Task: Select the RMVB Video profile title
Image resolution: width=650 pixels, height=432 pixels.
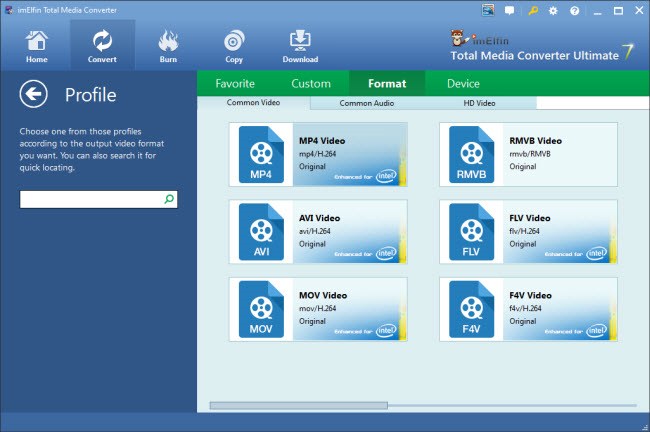Action: [x=536, y=141]
